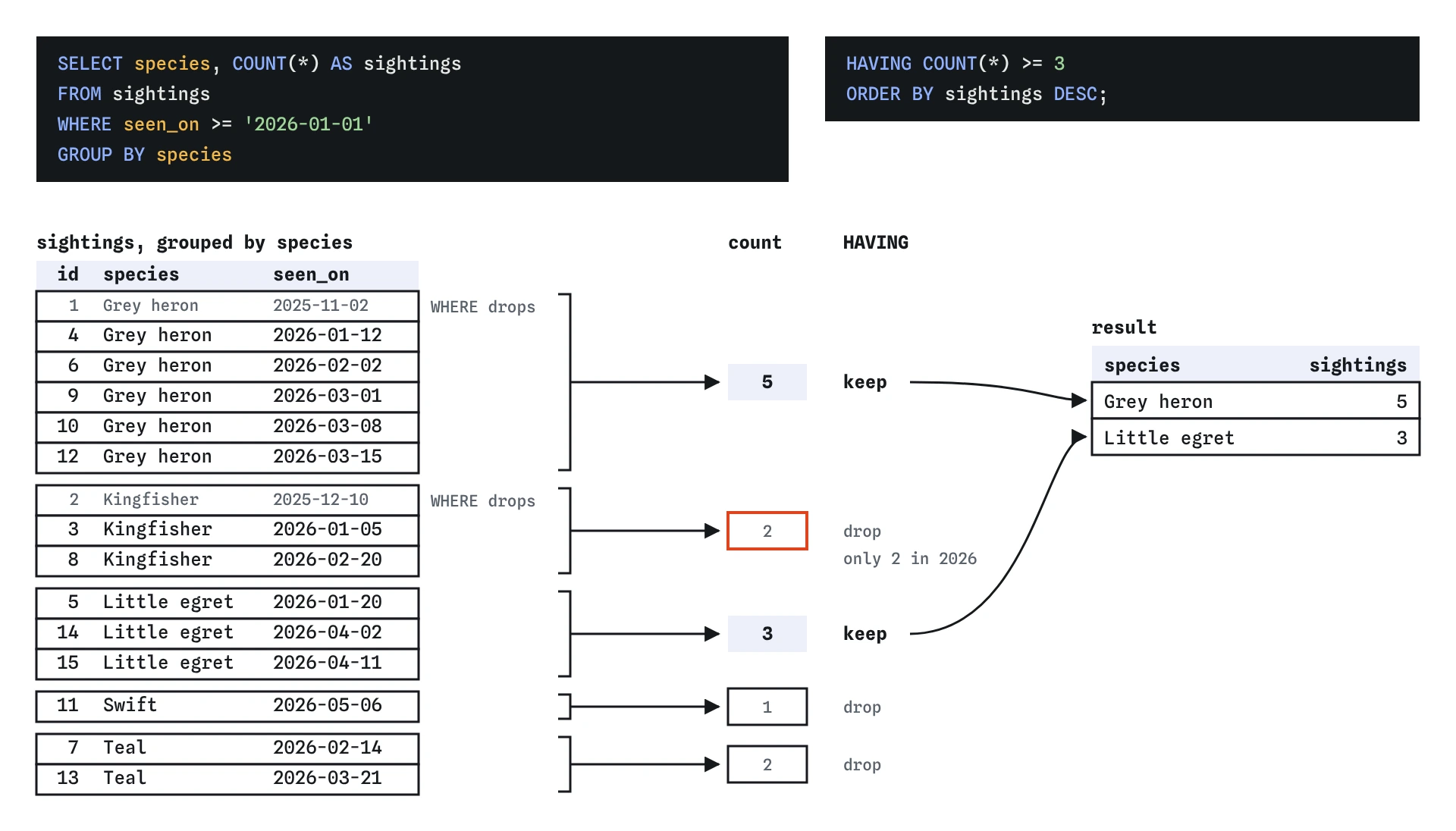This screenshot has height=831, width=1456.
Task: Click the HAVING column heading
Action: pyautogui.click(x=876, y=243)
